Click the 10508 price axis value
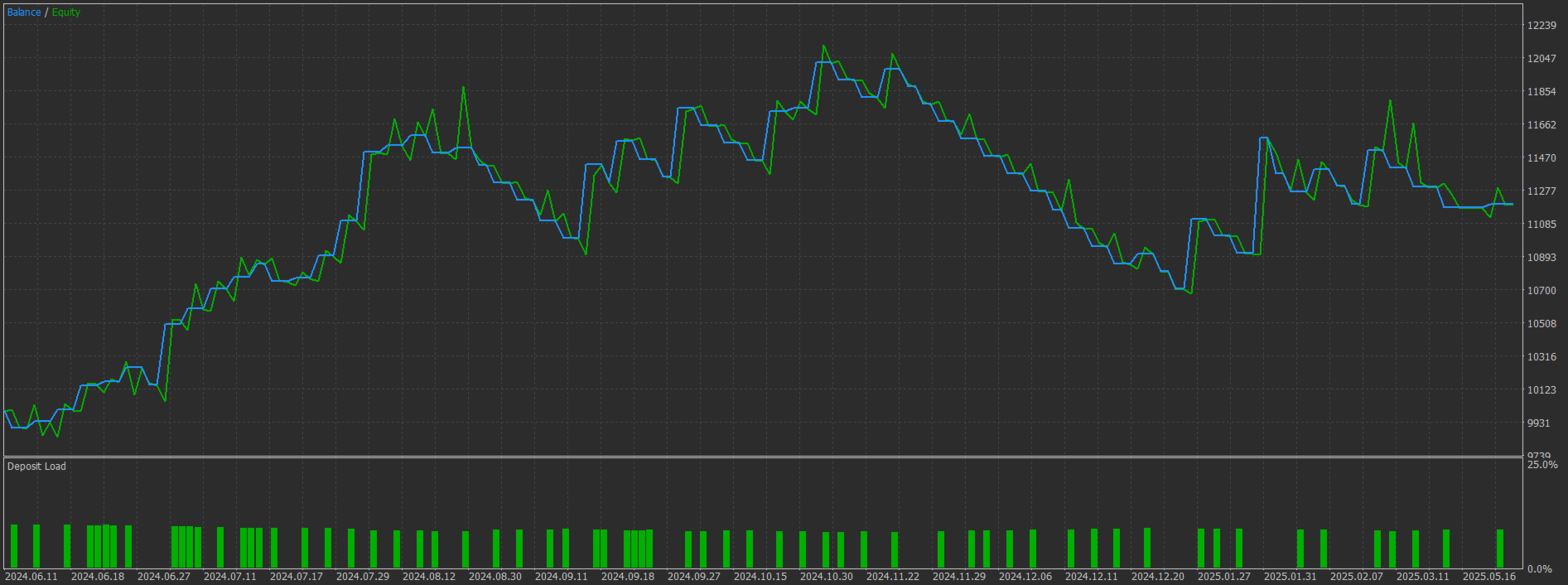1568x585 pixels. click(1541, 324)
